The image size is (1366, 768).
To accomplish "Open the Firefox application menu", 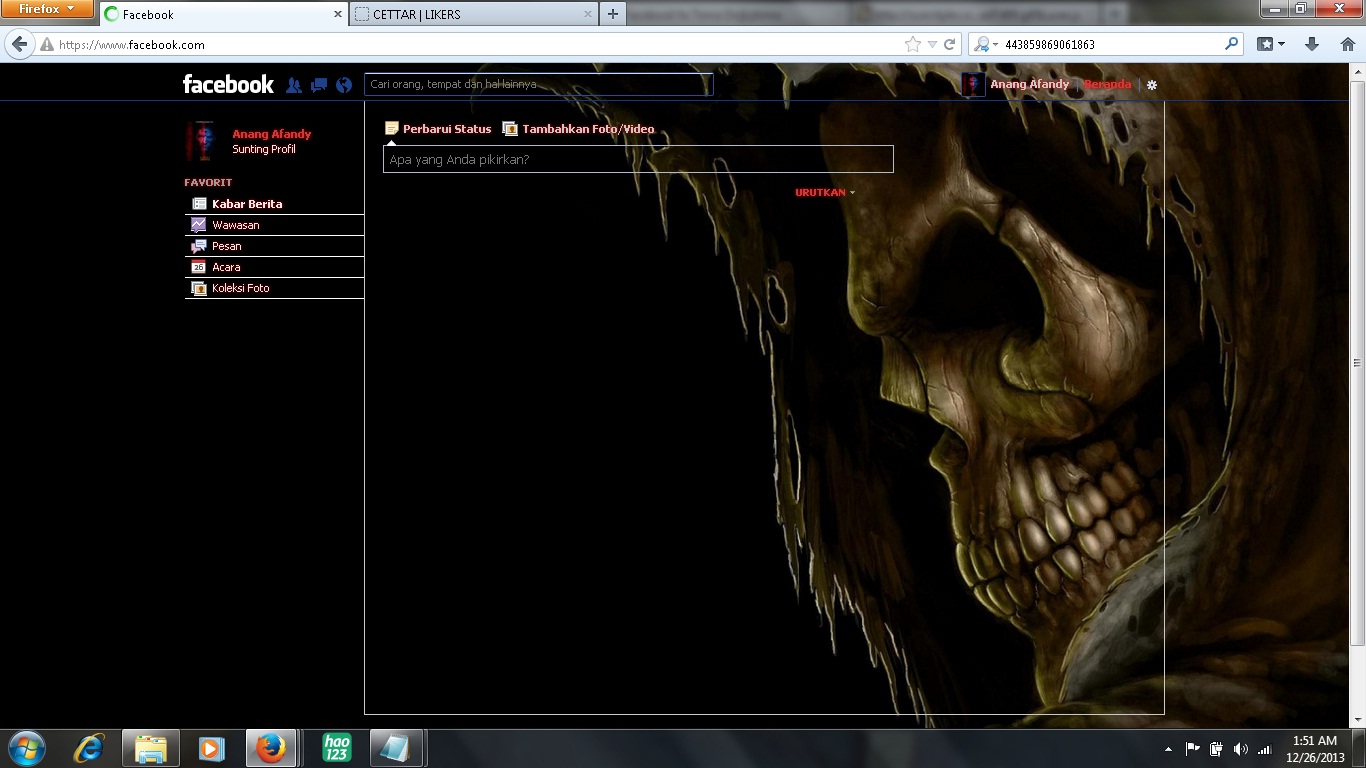I will [47, 9].
